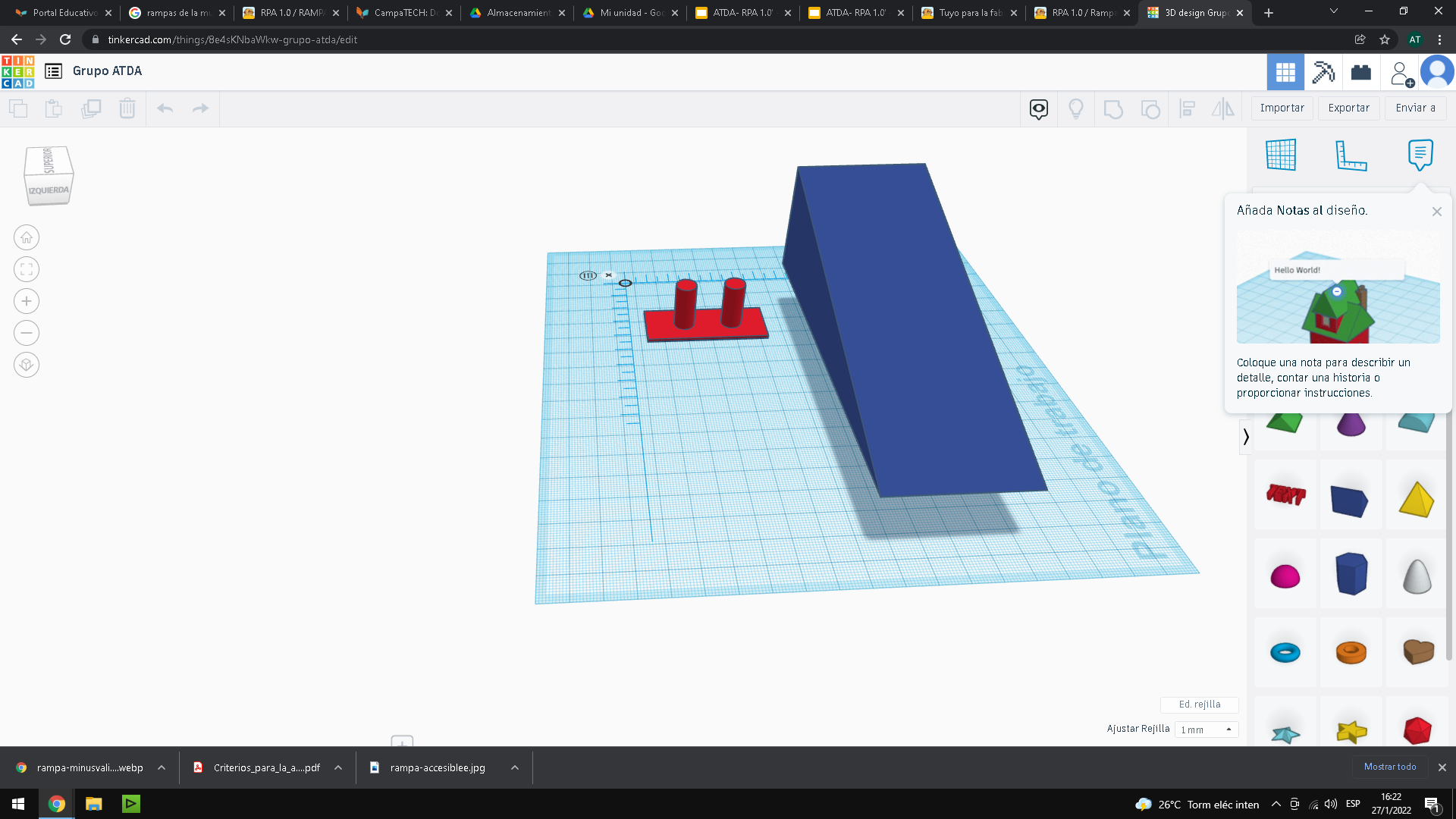
Task: Collapse the shapes panel chevron
Action: [x=1245, y=437]
